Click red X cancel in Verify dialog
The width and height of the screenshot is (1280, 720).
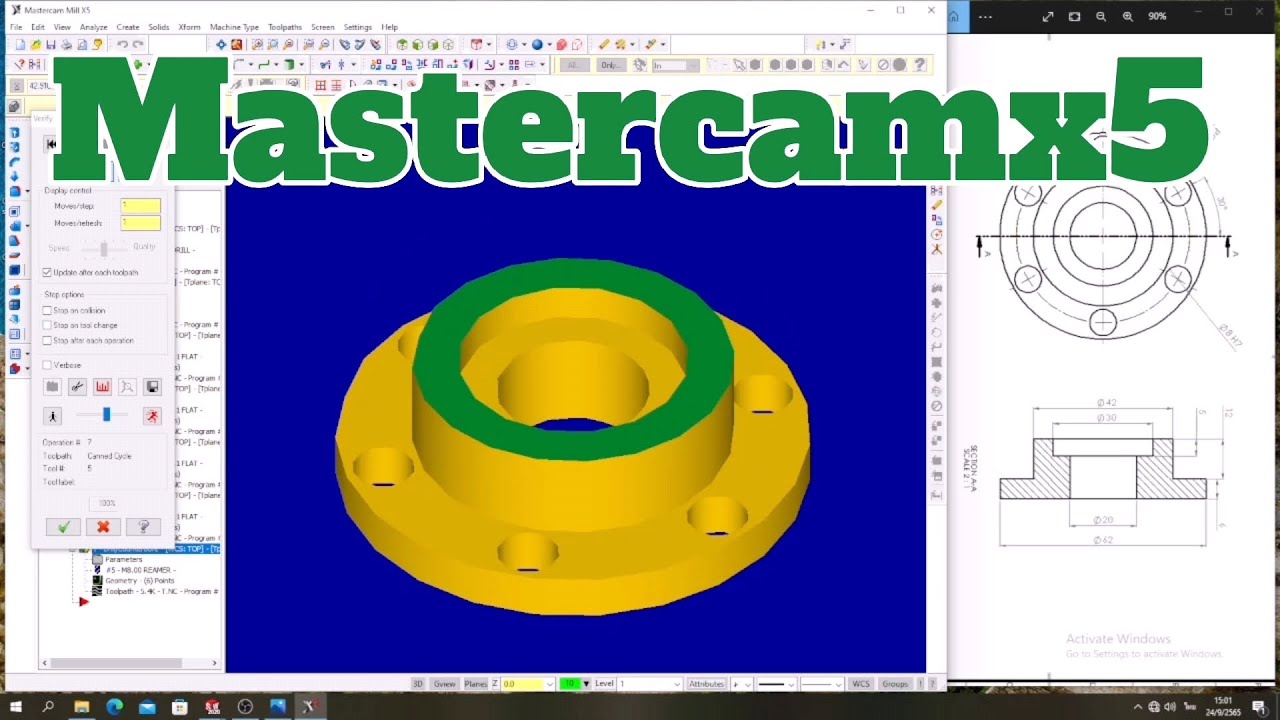(x=103, y=526)
